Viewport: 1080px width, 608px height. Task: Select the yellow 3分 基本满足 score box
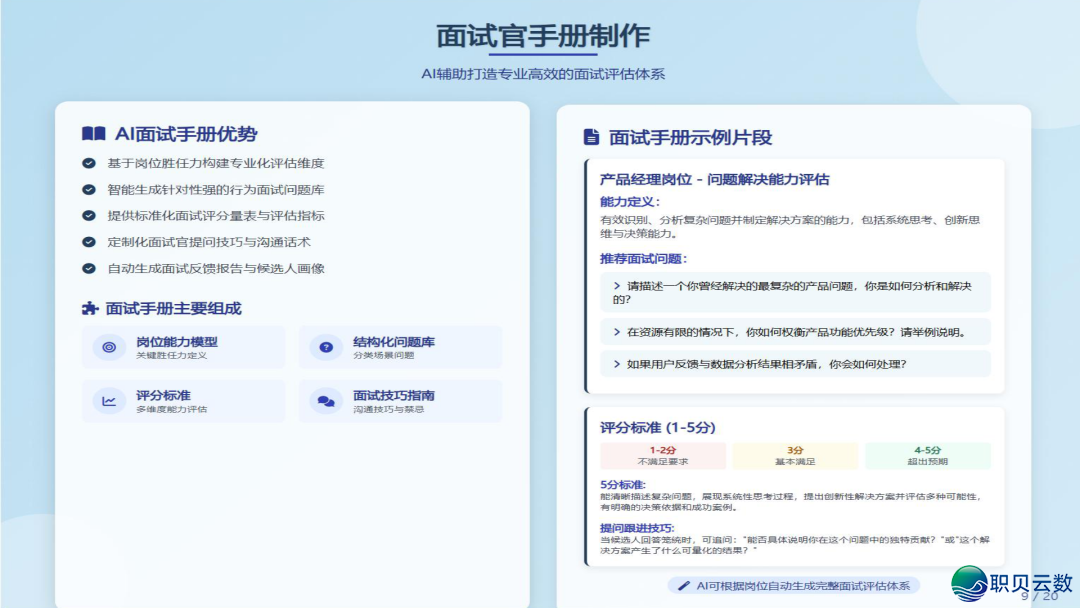click(x=795, y=455)
